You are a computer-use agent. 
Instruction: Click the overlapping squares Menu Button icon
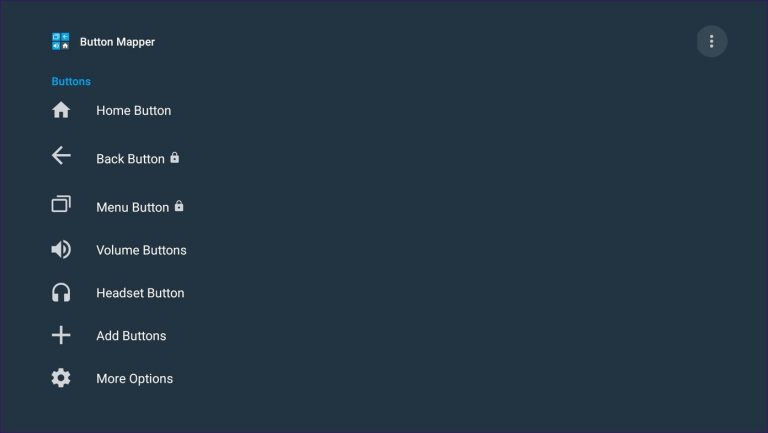tap(61, 204)
